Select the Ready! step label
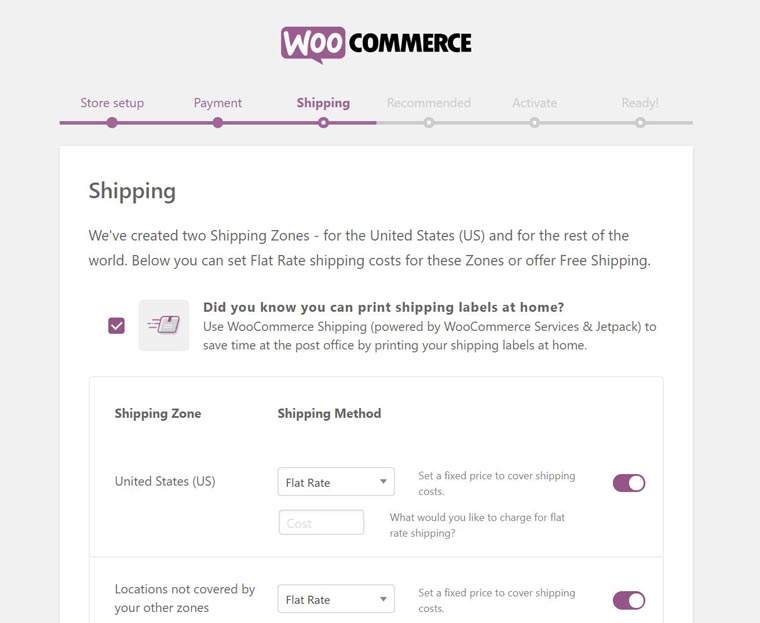Screen dimensions: 760x623 (640, 103)
